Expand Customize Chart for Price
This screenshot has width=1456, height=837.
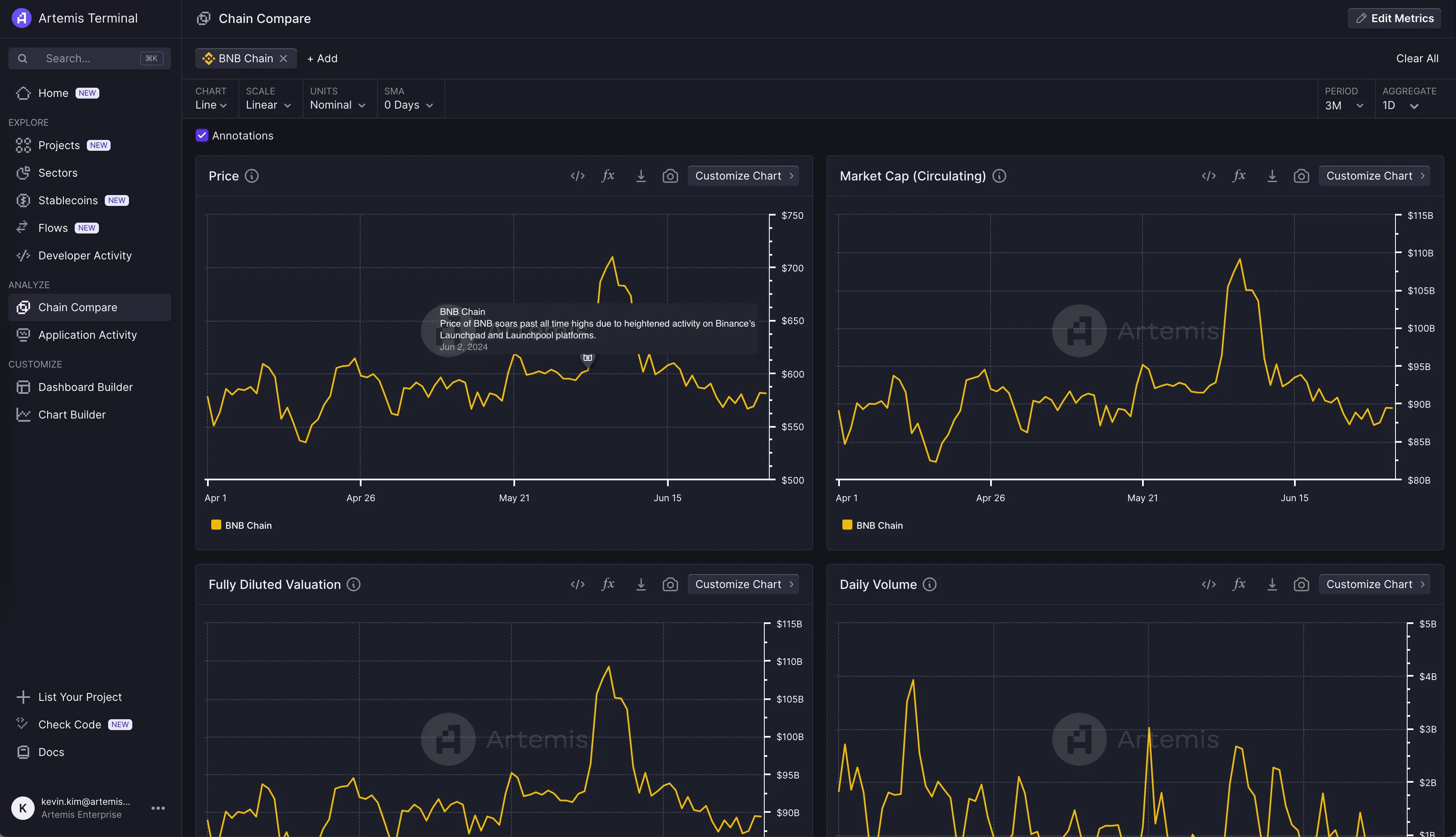[x=743, y=176]
